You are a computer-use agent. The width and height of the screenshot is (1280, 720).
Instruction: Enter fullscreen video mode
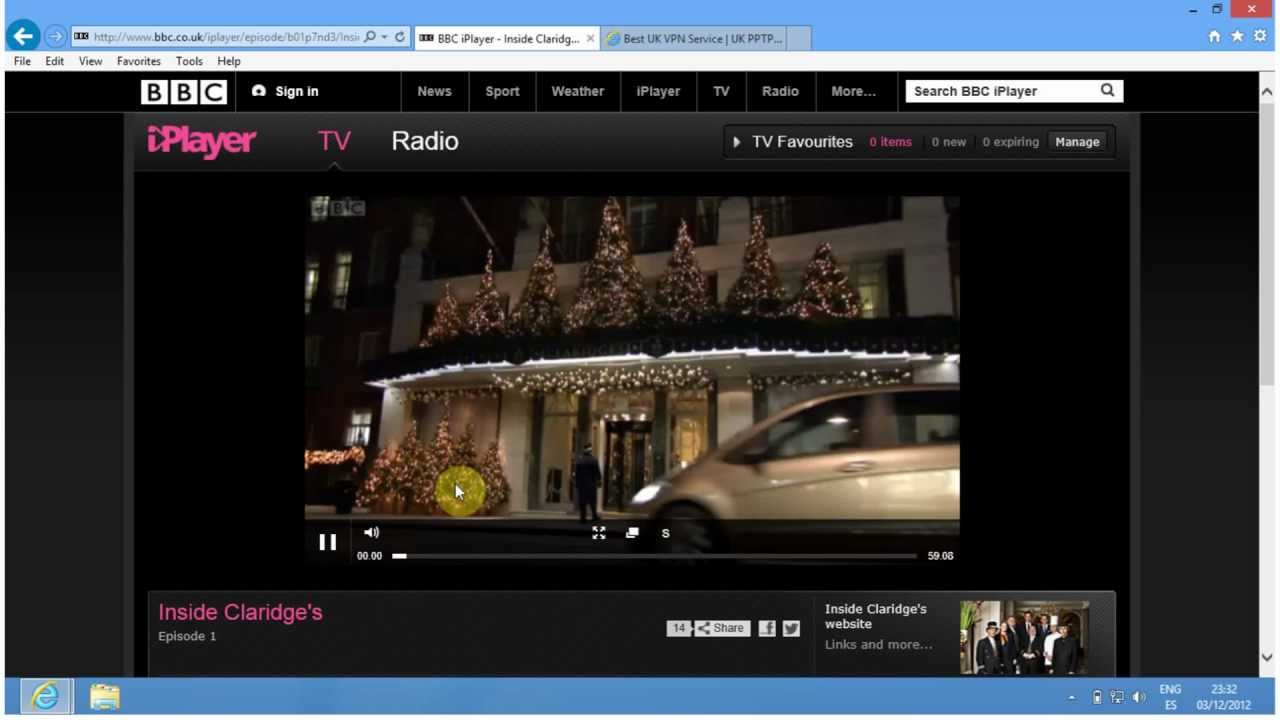pyautogui.click(x=598, y=533)
